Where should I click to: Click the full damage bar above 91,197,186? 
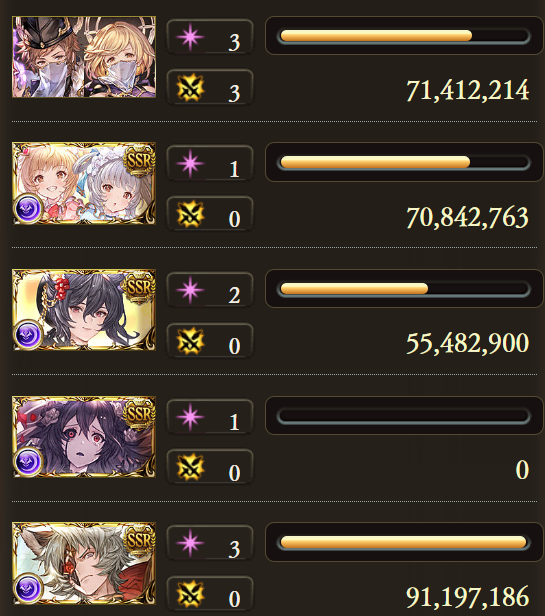[x=404, y=543]
